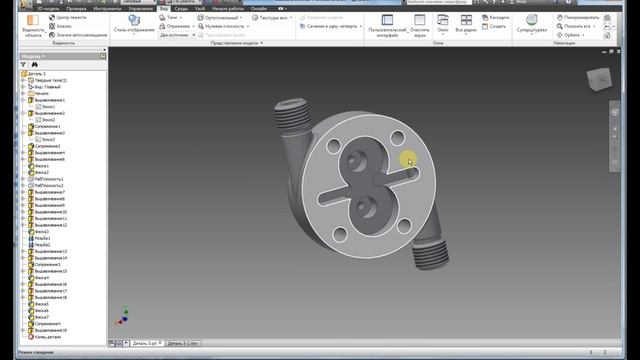This screenshot has width=640, height=360.
Task: Select Эскиз2 in model tree
Action: pos(45,120)
